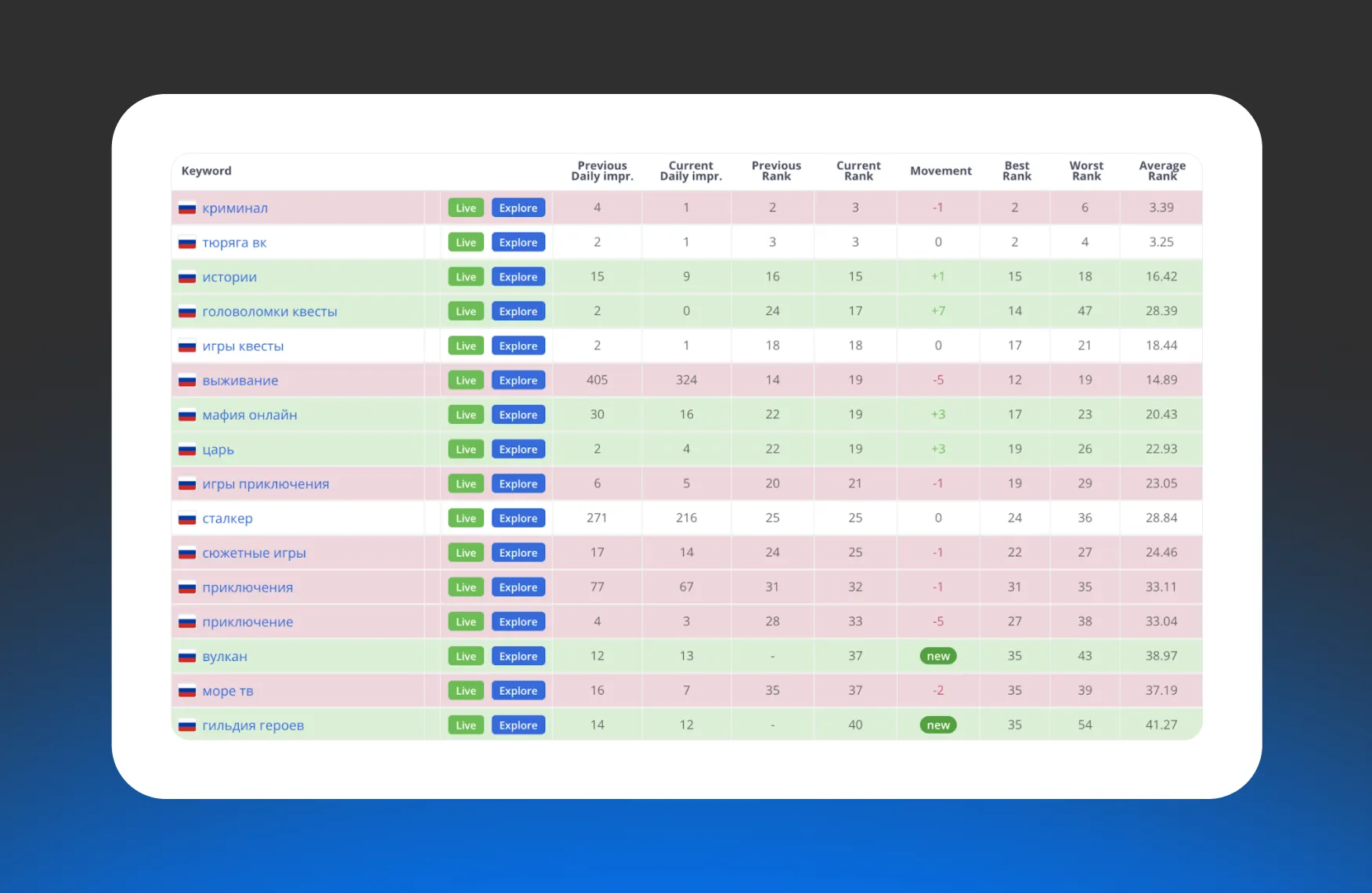This screenshot has height=893, width=1372.
Task: Explore the сталкер keyword
Action: [x=518, y=519]
